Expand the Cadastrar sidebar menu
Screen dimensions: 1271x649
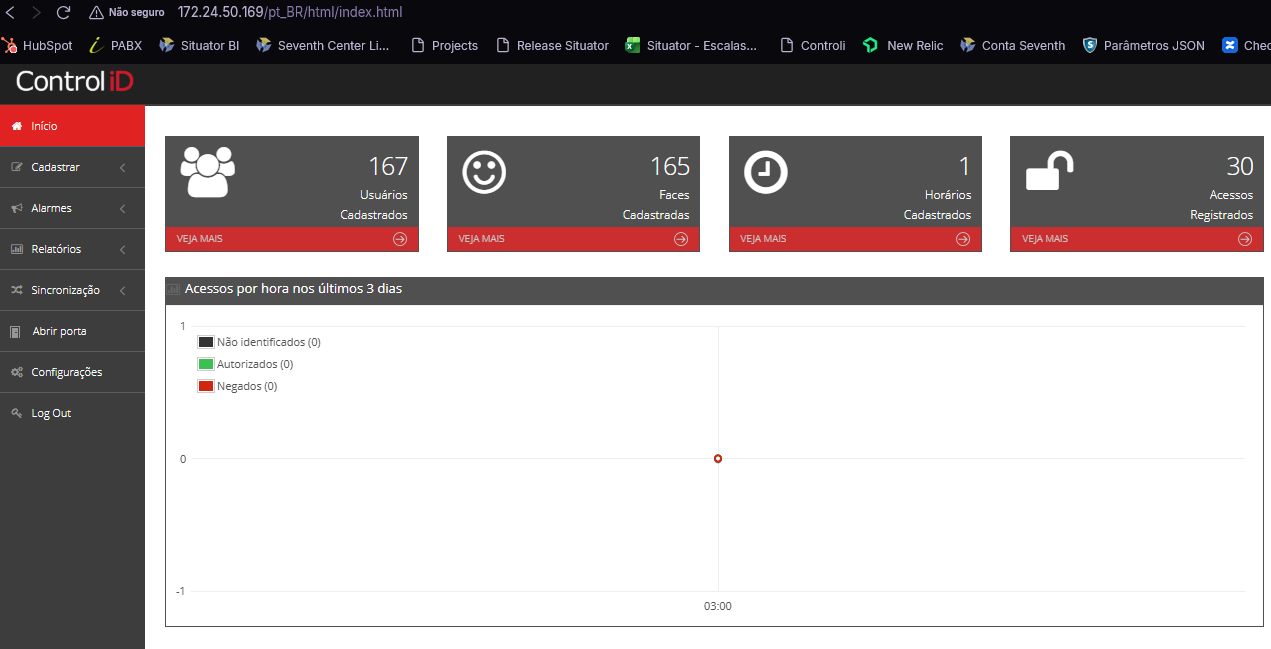click(72, 167)
